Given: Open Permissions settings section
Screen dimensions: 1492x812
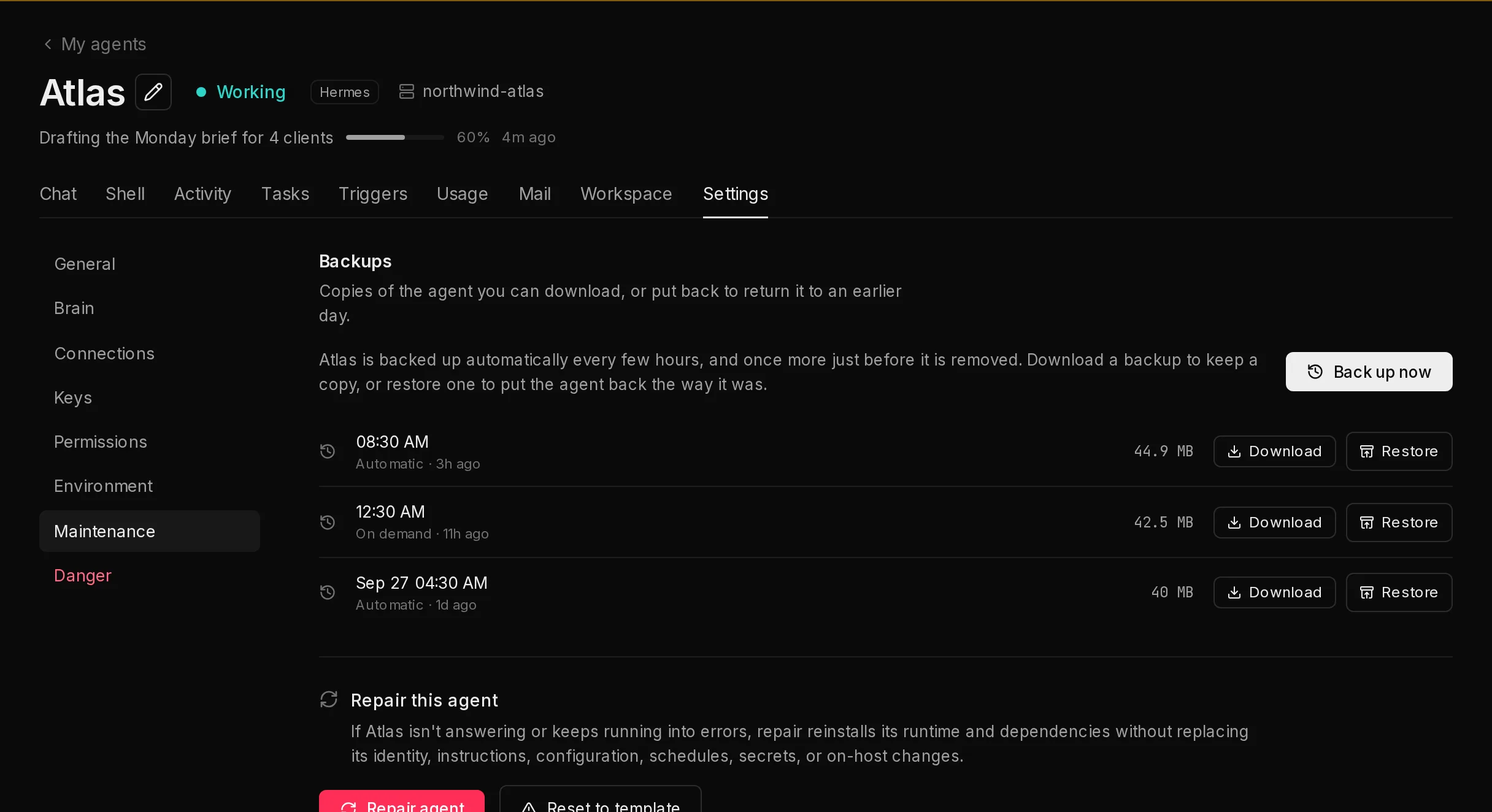Looking at the screenshot, I should click(150, 442).
